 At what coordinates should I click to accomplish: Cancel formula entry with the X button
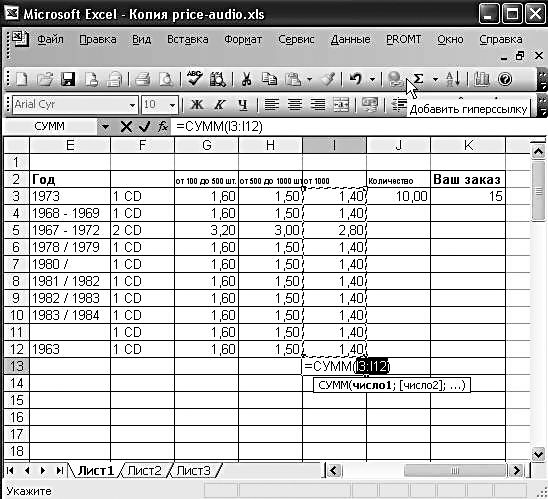point(126,126)
